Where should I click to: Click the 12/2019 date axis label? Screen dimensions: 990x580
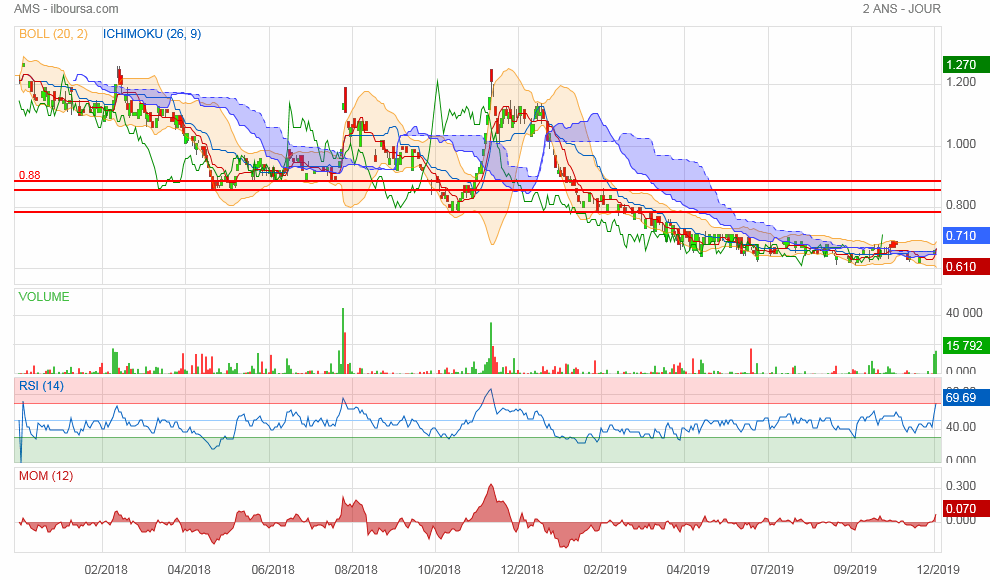coord(938,569)
